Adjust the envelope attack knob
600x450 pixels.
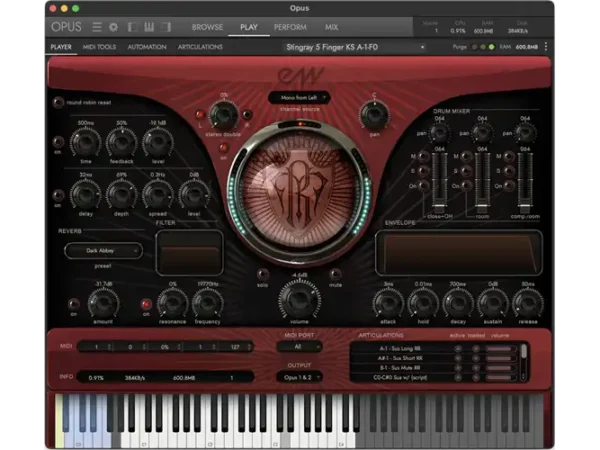coord(388,304)
